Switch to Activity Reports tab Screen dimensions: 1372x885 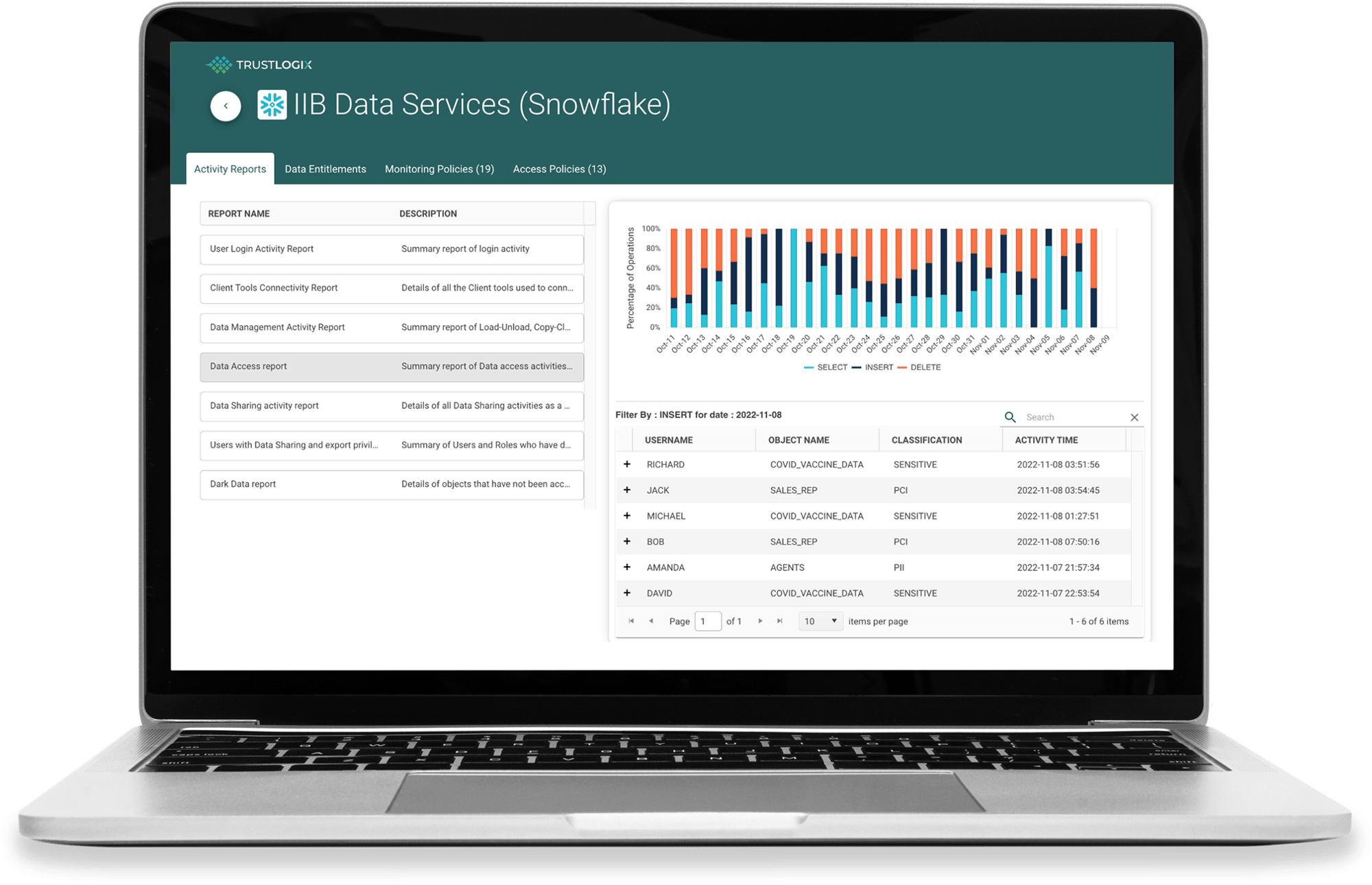coord(230,169)
